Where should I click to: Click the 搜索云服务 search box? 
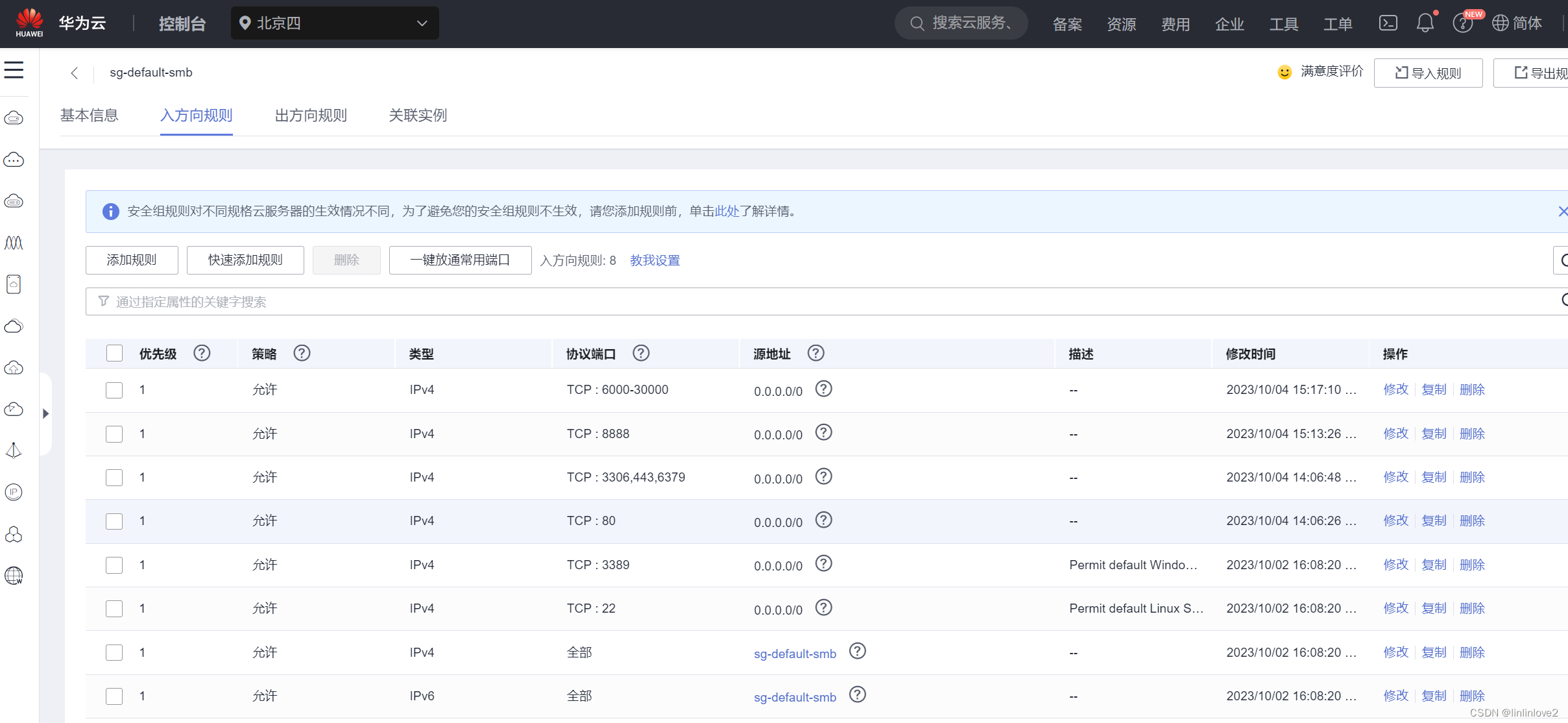pyautogui.click(x=961, y=23)
